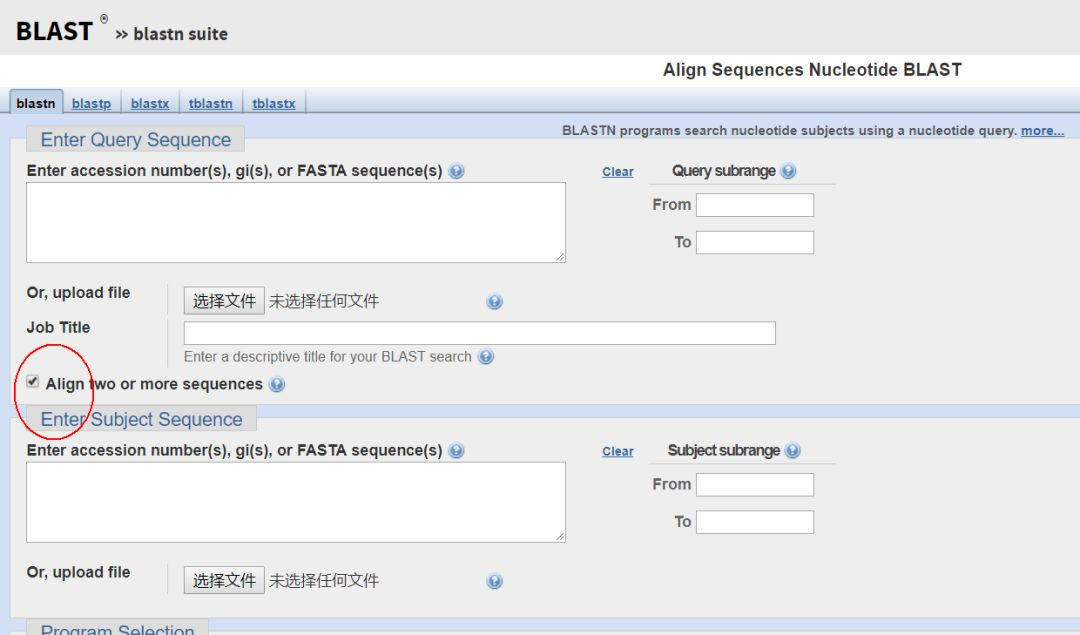Click help icon next to Subject subrange
Viewport: 1080px width, 635px height.
point(793,451)
